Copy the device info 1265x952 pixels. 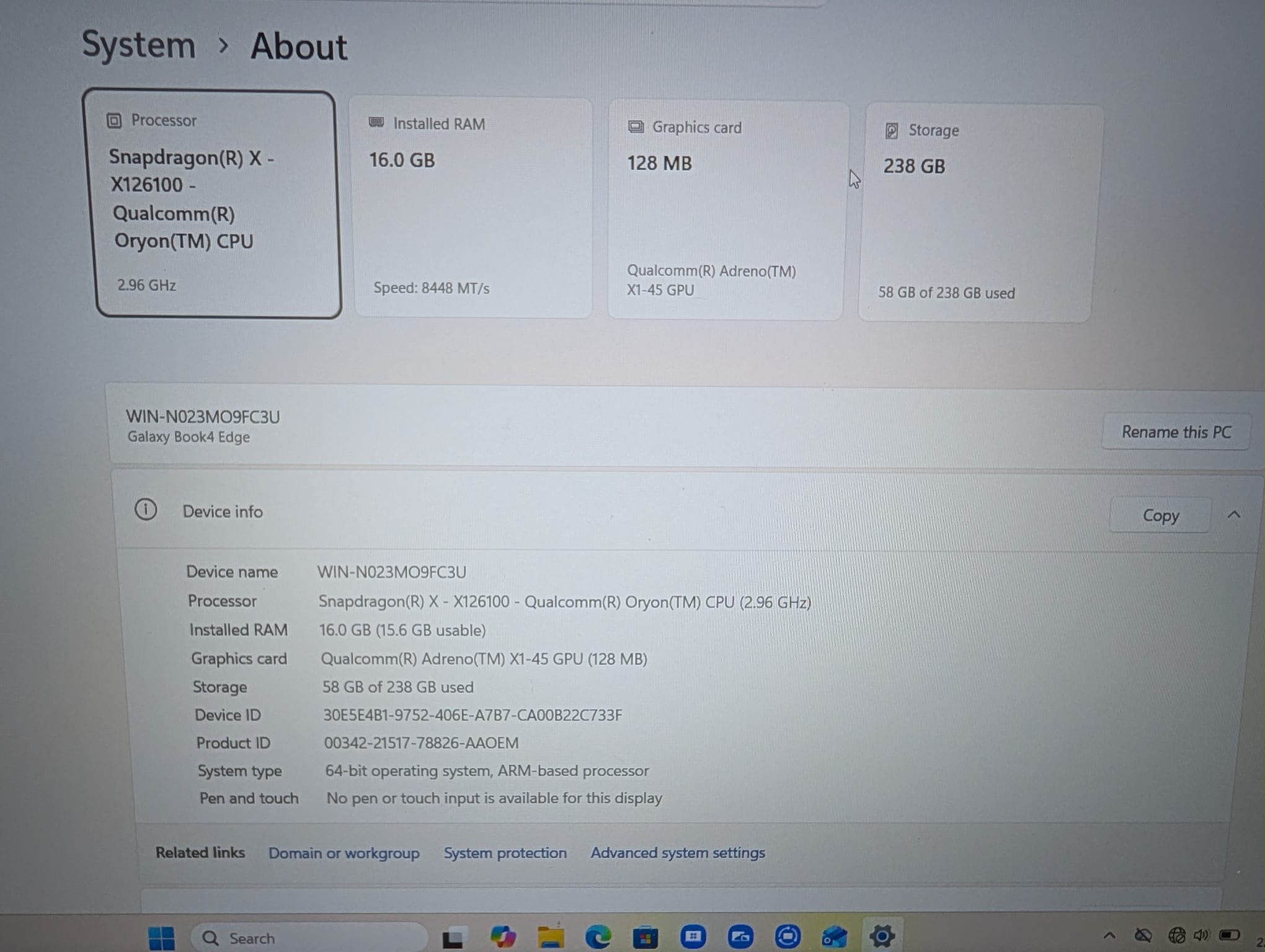[1160, 515]
